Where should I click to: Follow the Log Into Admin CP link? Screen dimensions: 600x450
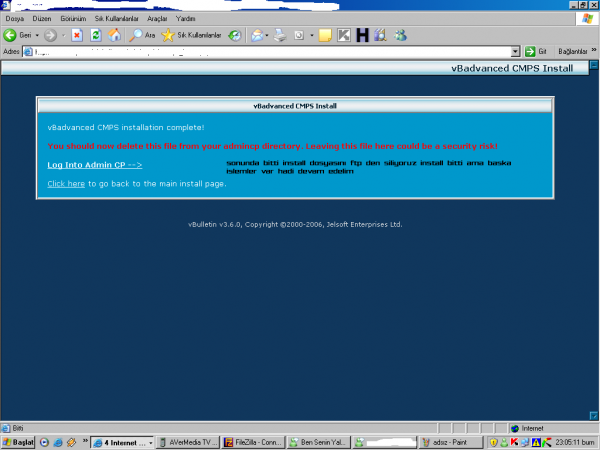[x=95, y=165]
